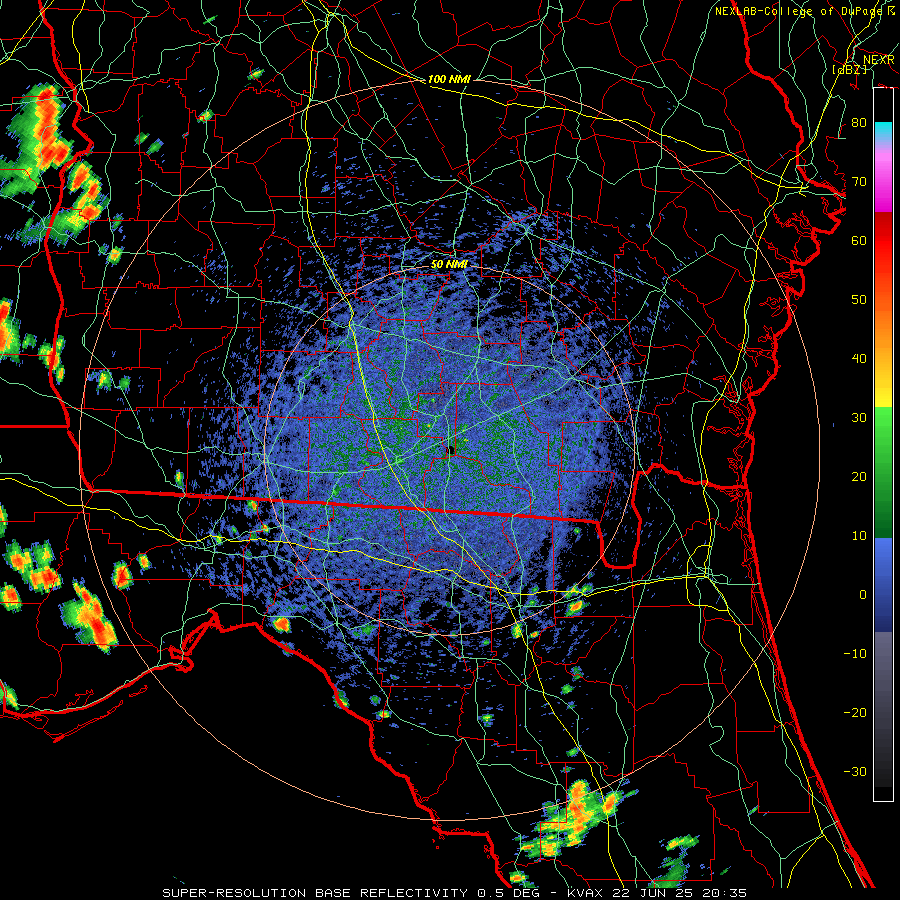Screen dimensions: 900x900
Task: Click the NEXR label above dBZ
Action: pos(879,60)
